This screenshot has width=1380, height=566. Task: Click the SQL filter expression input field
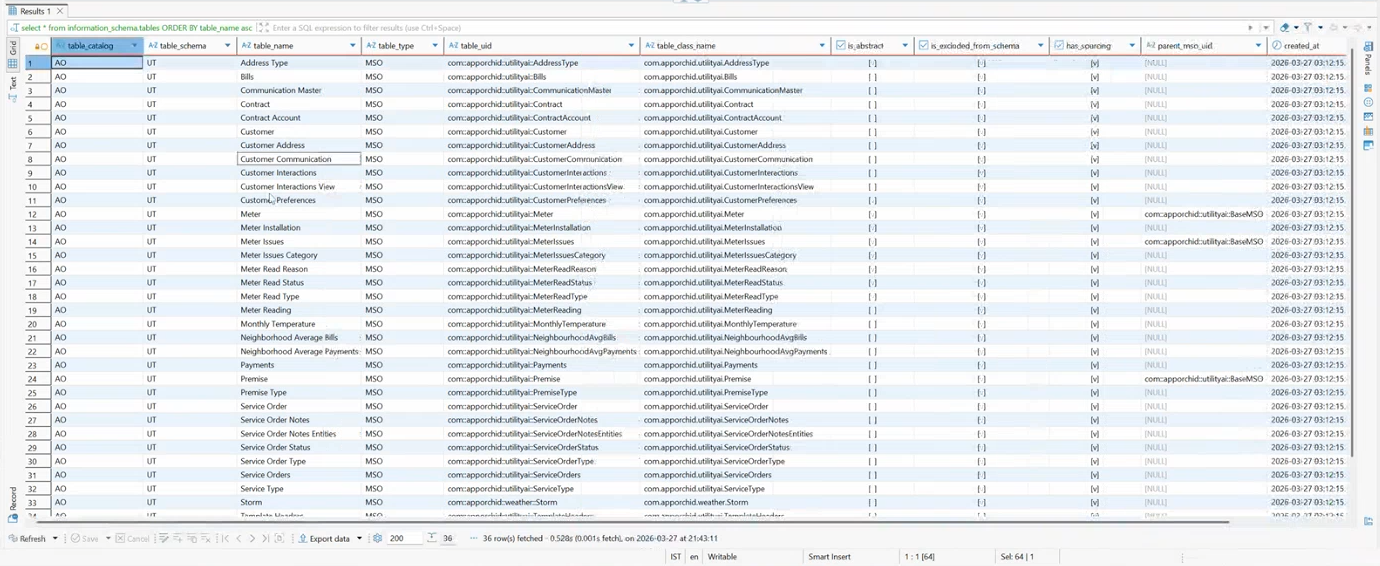[x=755, y=28]
